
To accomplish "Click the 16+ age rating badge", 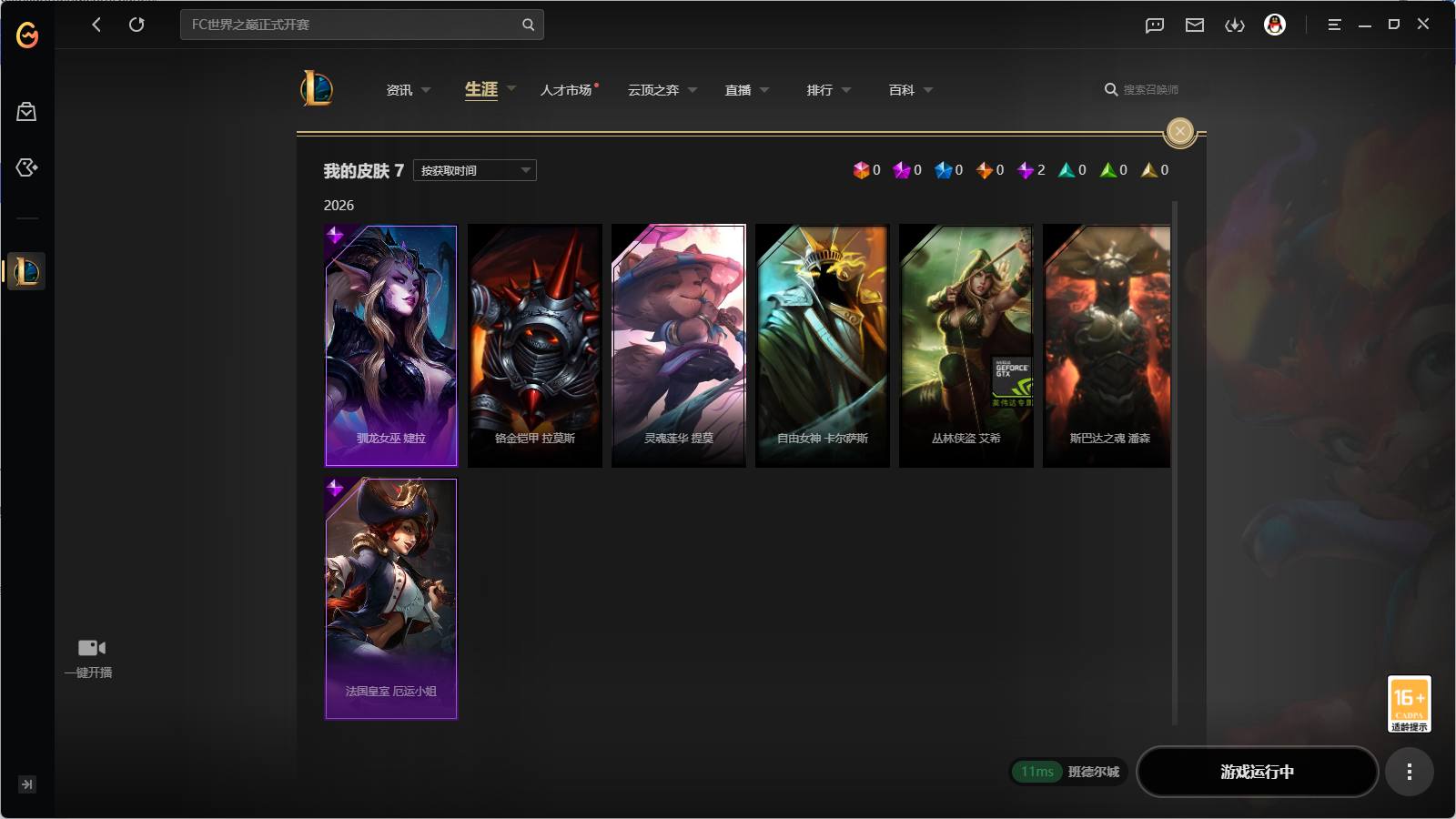I will point(1410,703).
